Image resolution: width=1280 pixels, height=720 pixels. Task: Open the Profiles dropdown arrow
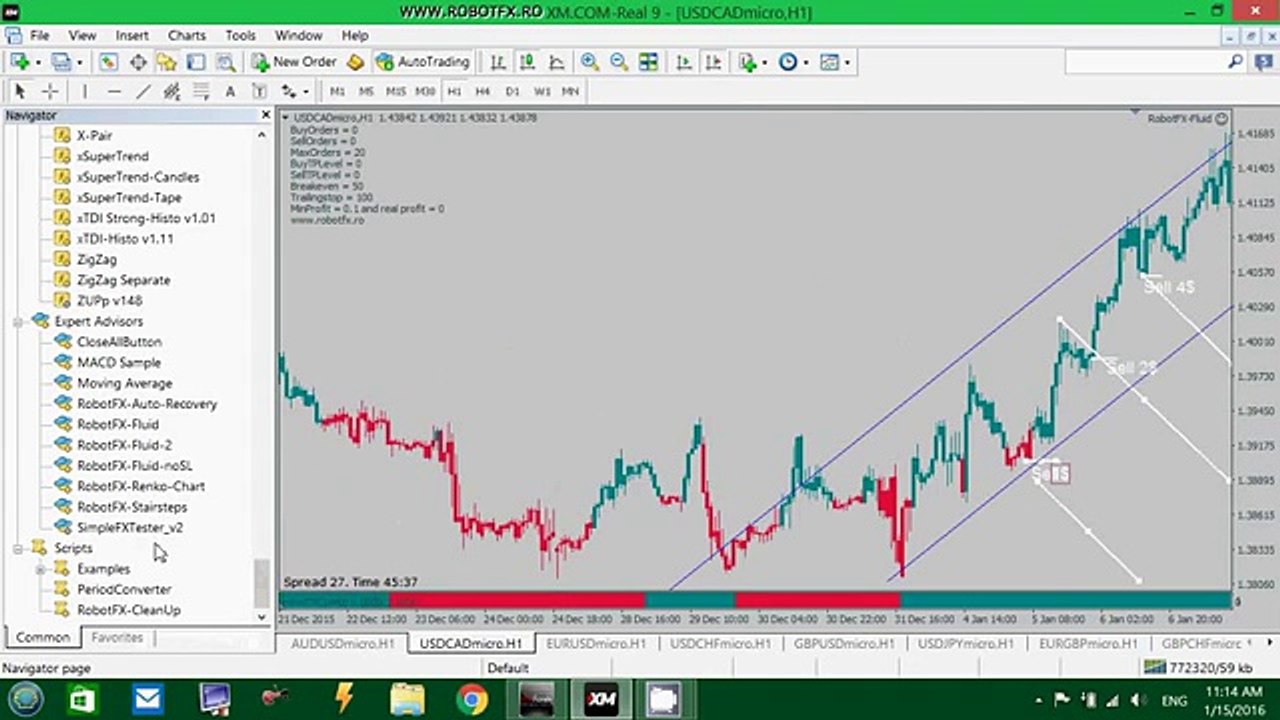79,62
